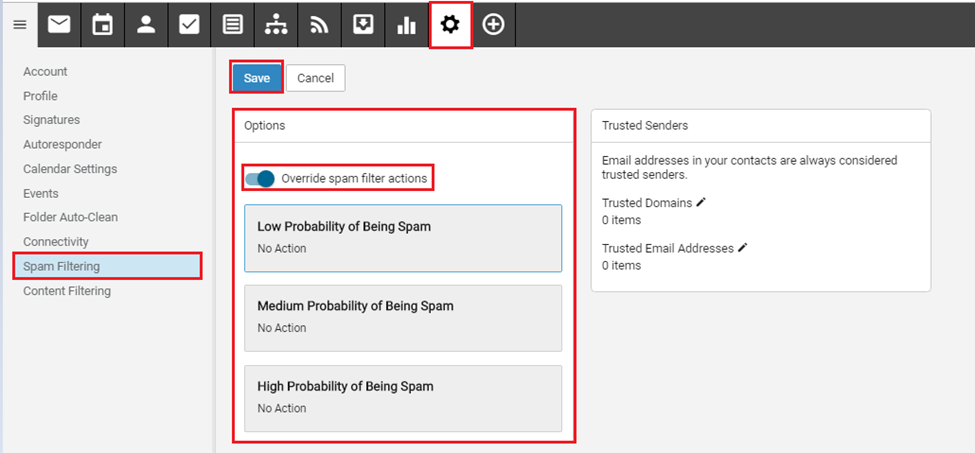The image size is (975, 453).
Task: Open Low Probability of Being Spam option
Action: point(403,238)
